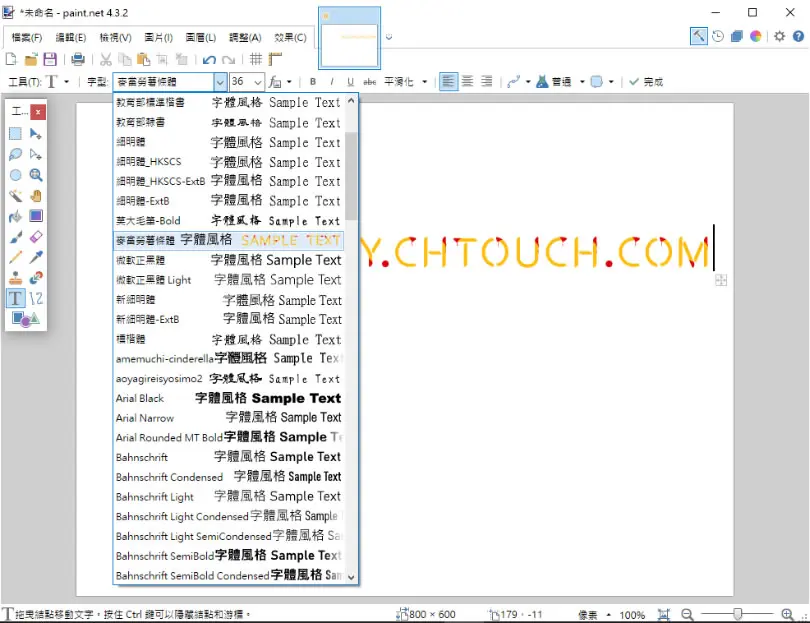Collapse the font name dropdown arrow

220,82
